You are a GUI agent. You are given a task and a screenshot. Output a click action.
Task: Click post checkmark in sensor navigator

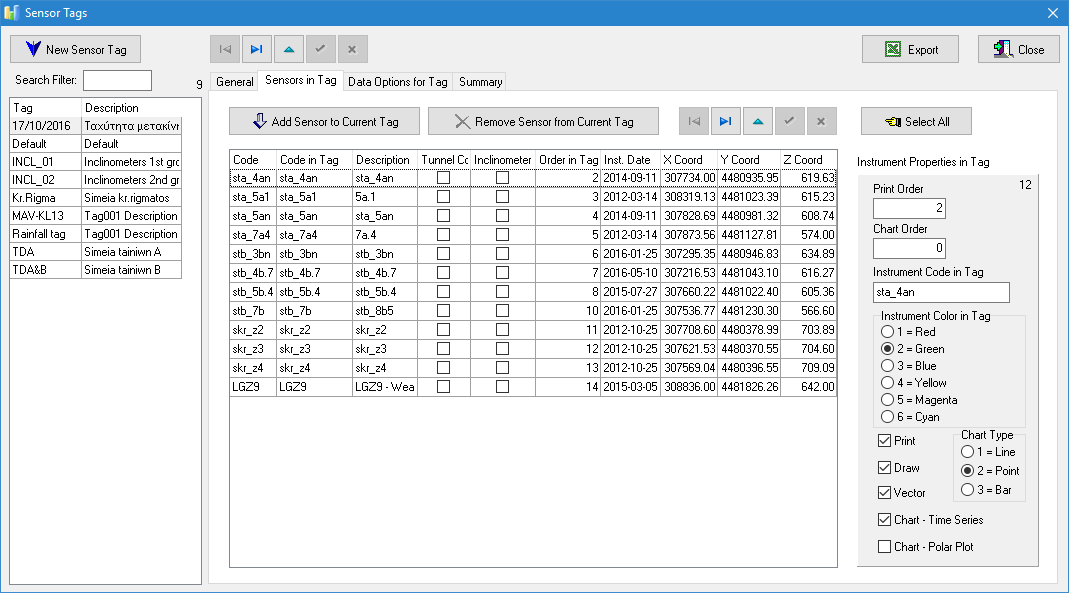click(x=789, y=121)
